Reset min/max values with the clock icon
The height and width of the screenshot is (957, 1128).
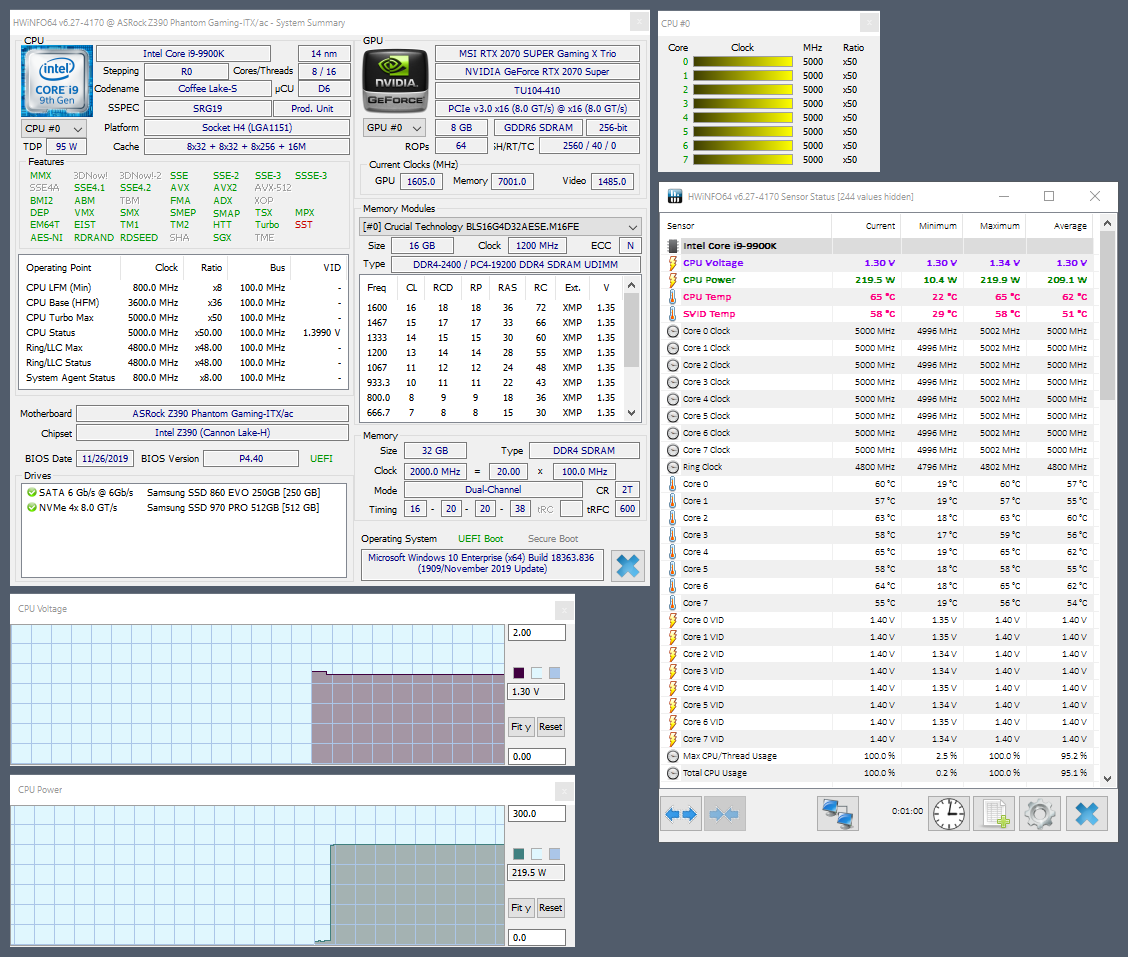coord(949,814)
